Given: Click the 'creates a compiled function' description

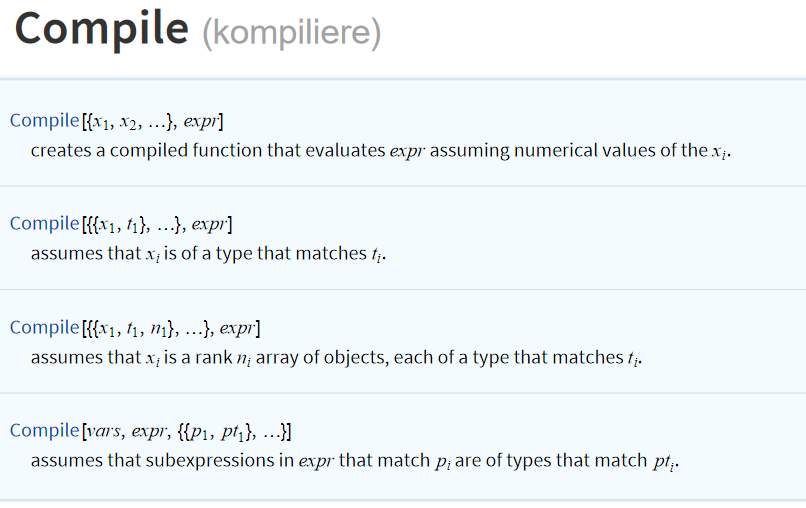Looking at the screenshot, I should [380, 151].
